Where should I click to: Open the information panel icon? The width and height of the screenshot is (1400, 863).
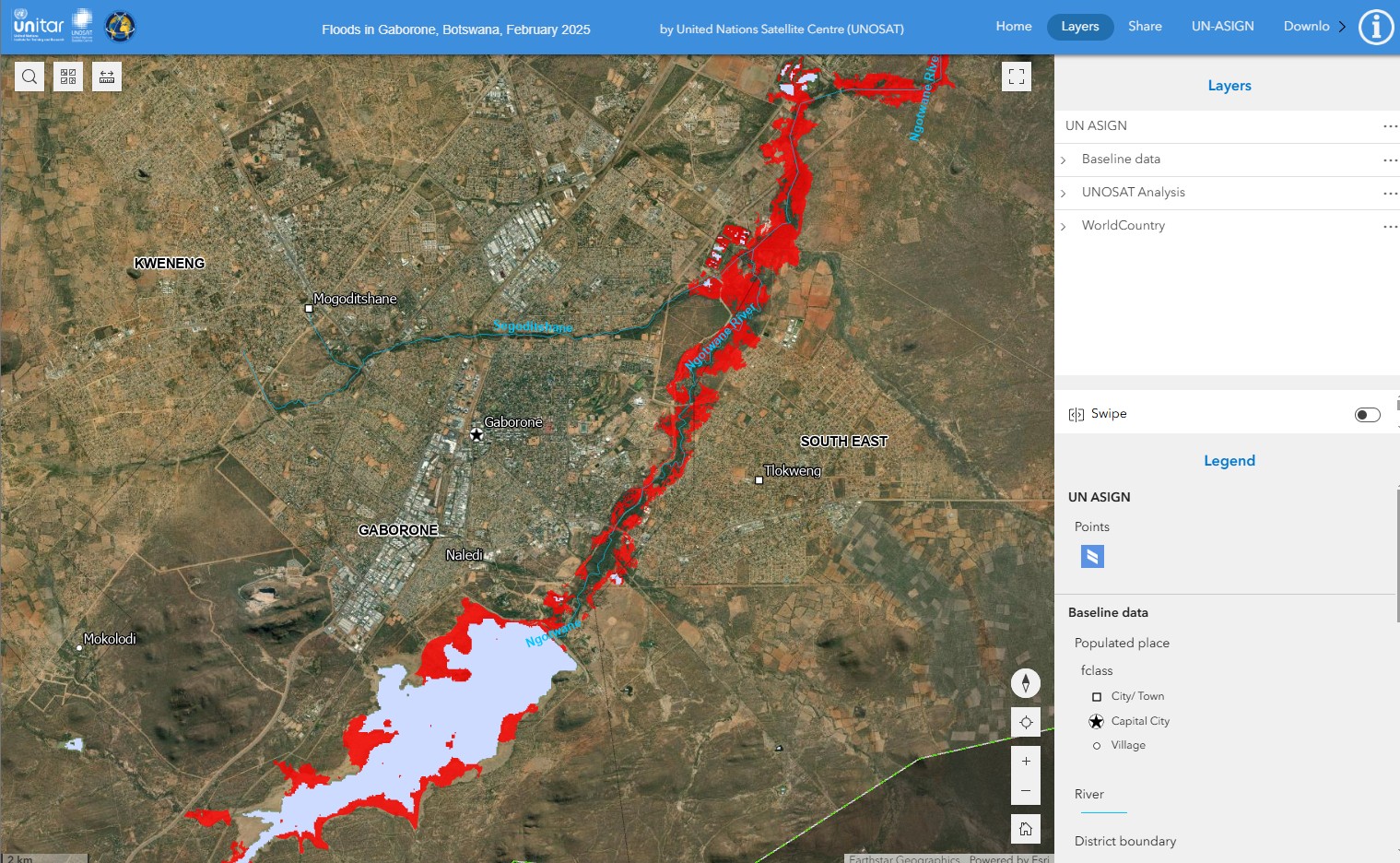pos(1375,27)
